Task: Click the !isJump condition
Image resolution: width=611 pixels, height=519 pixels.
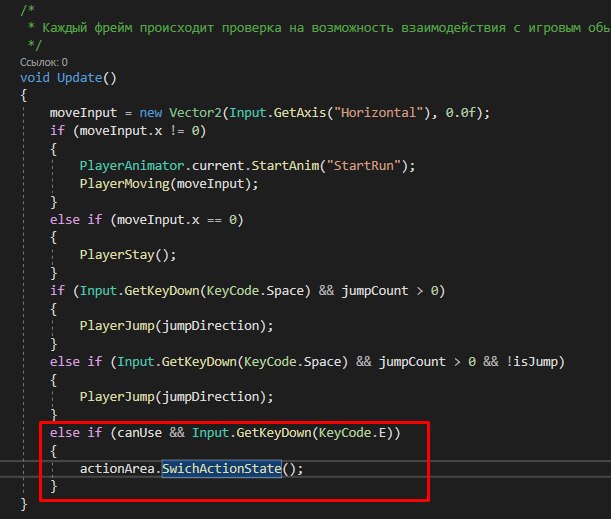Action: click(x=532, y=362)
